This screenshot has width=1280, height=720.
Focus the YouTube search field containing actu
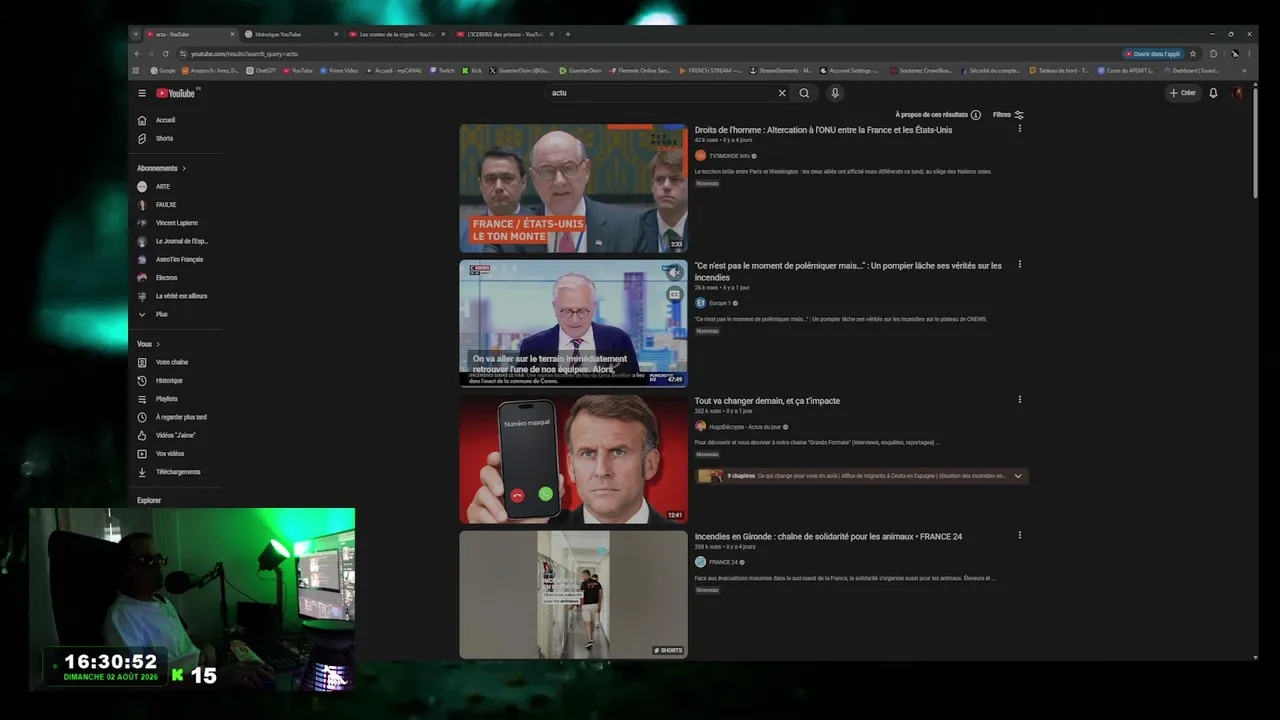tap(662, 93)
